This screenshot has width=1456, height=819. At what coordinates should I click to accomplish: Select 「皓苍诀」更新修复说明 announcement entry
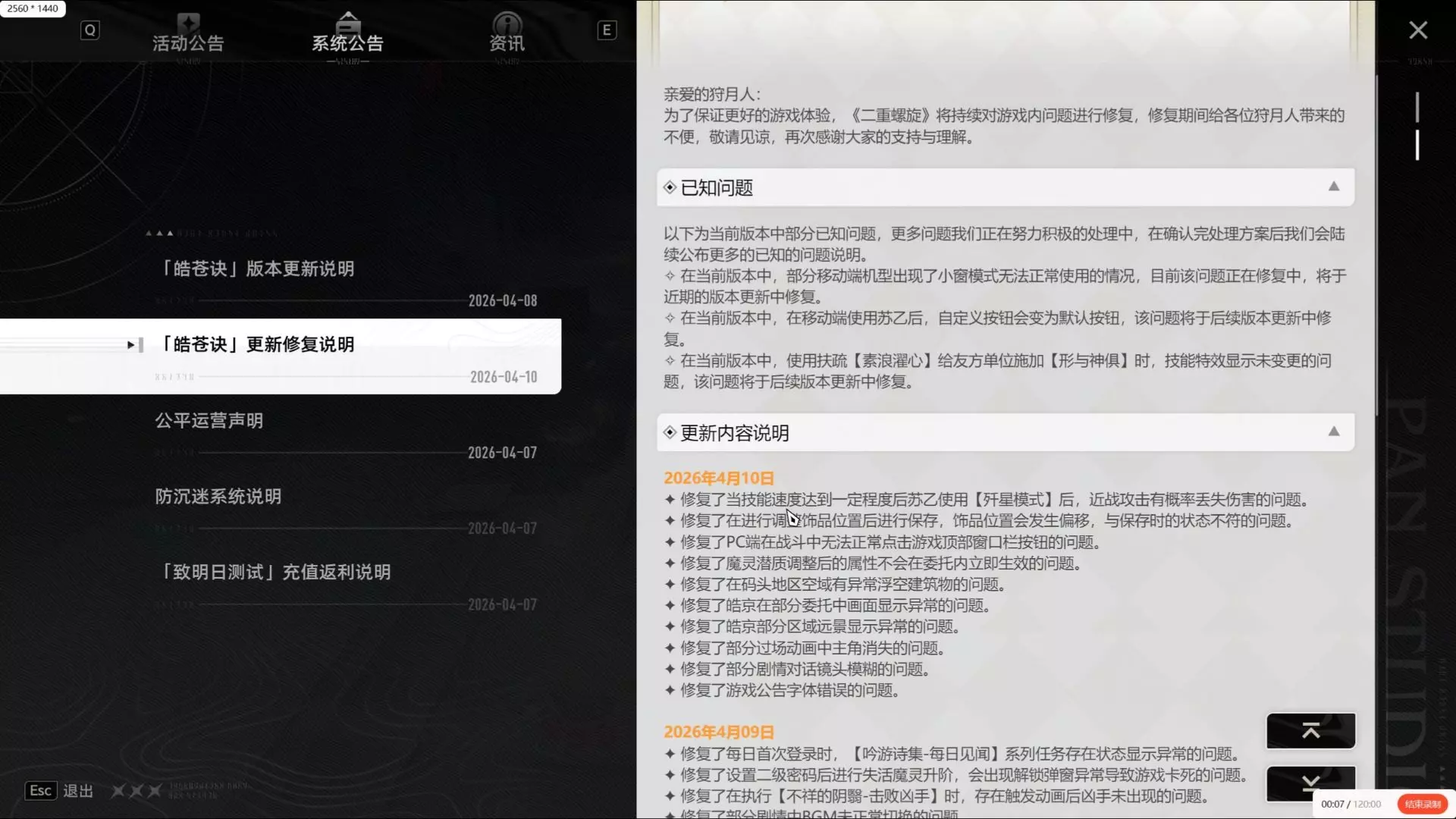[x=256, y=345]
